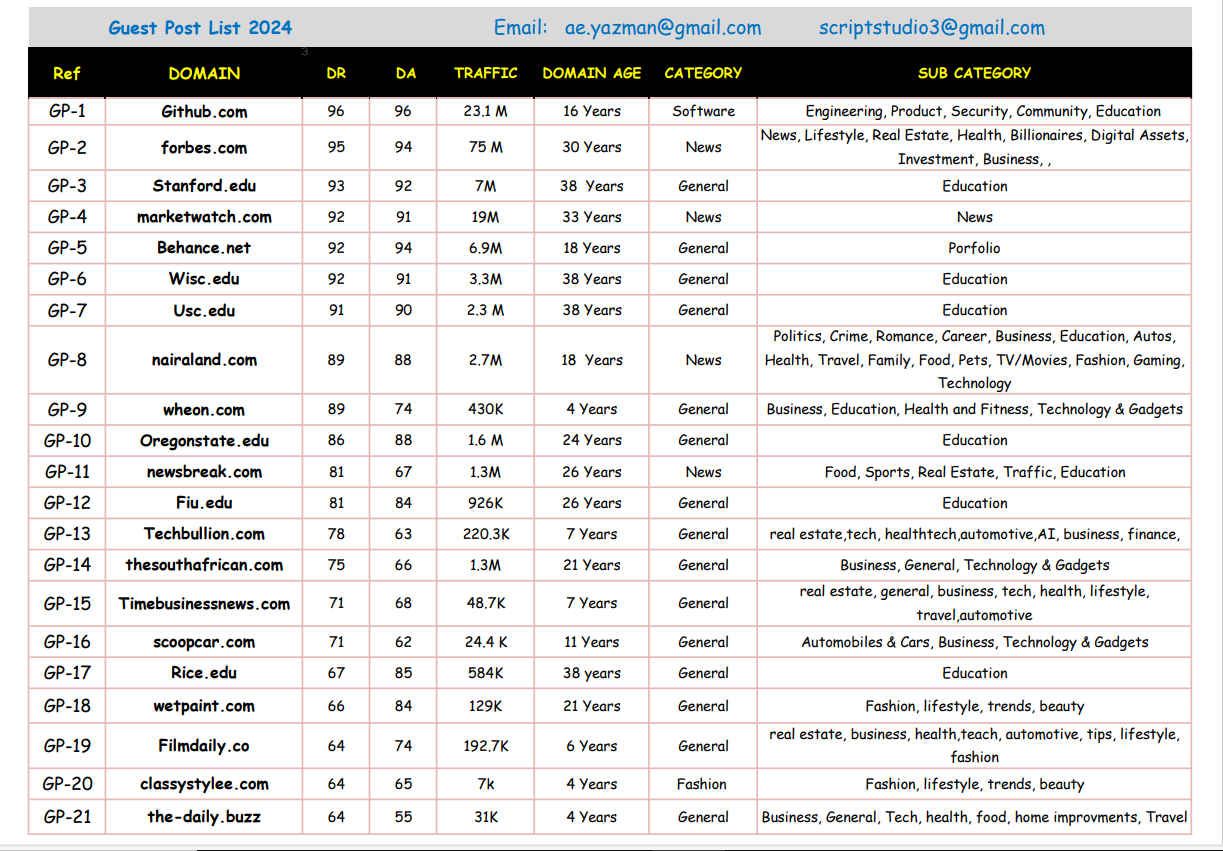Click the SUB CATEGORY column header

[x=974, y=73]
